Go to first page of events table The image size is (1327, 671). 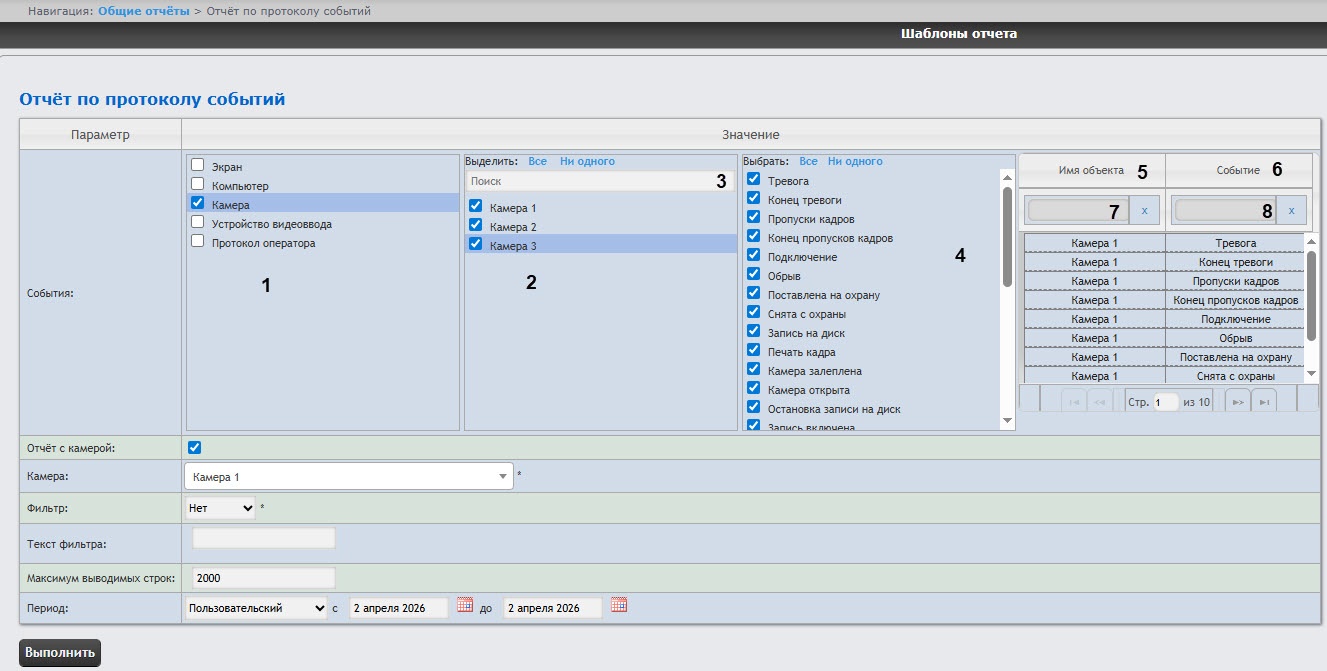[x=1074, y=402]
